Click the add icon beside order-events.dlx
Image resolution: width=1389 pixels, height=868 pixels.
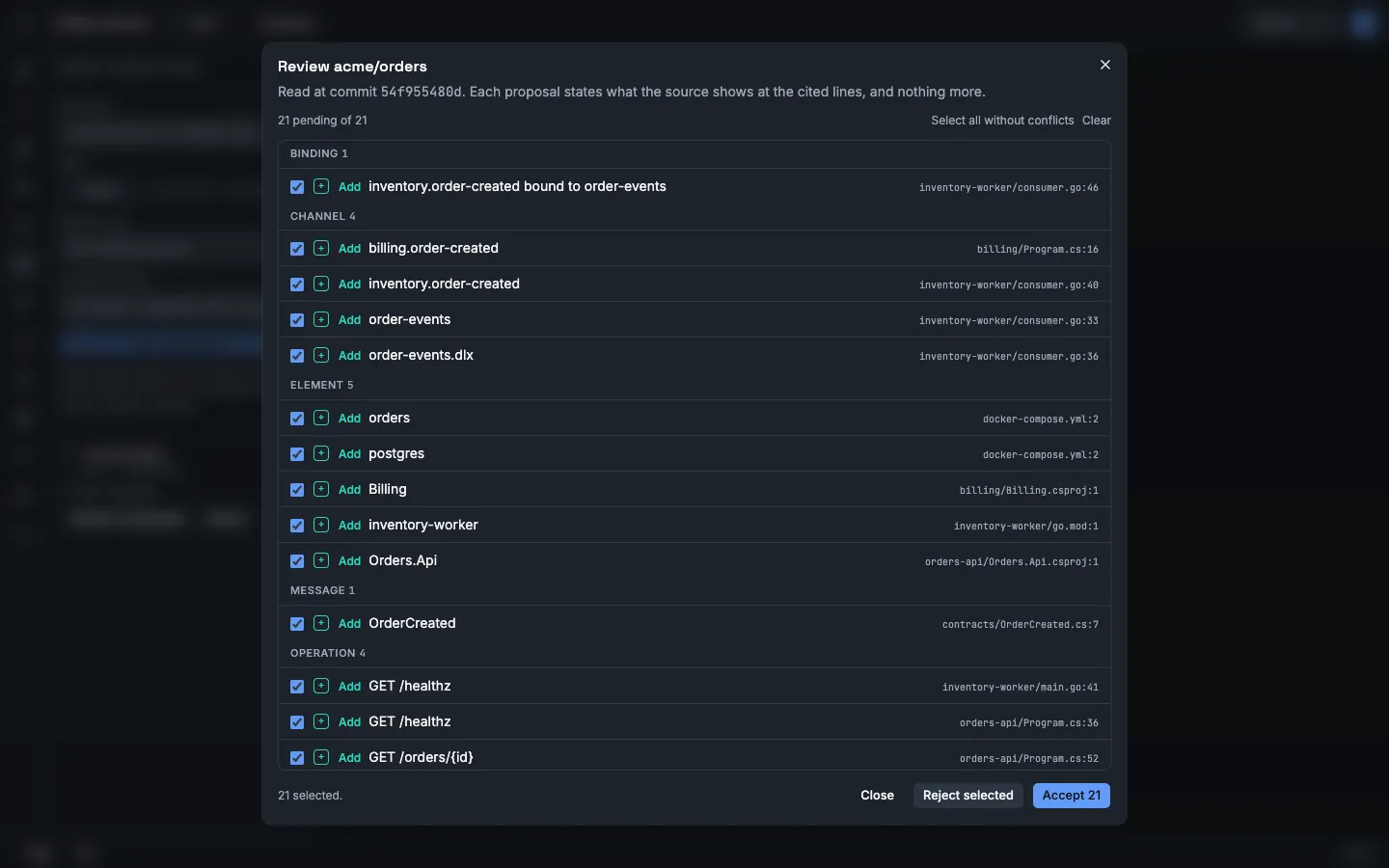pyautogui.click(x=321, y=355)
